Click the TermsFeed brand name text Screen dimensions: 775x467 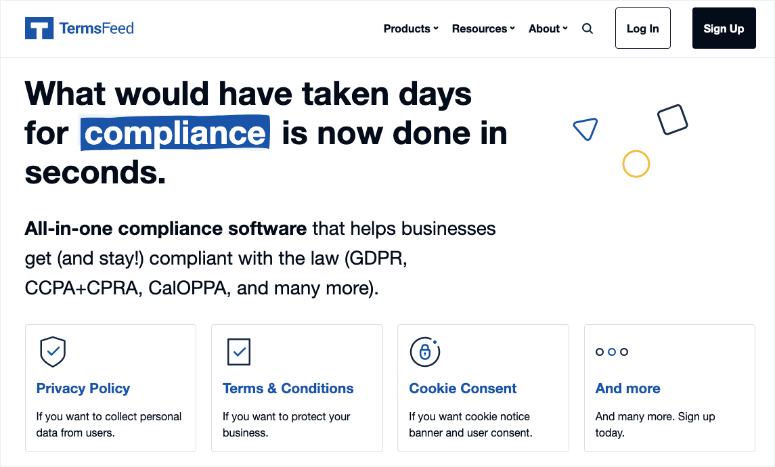[96, 28]
